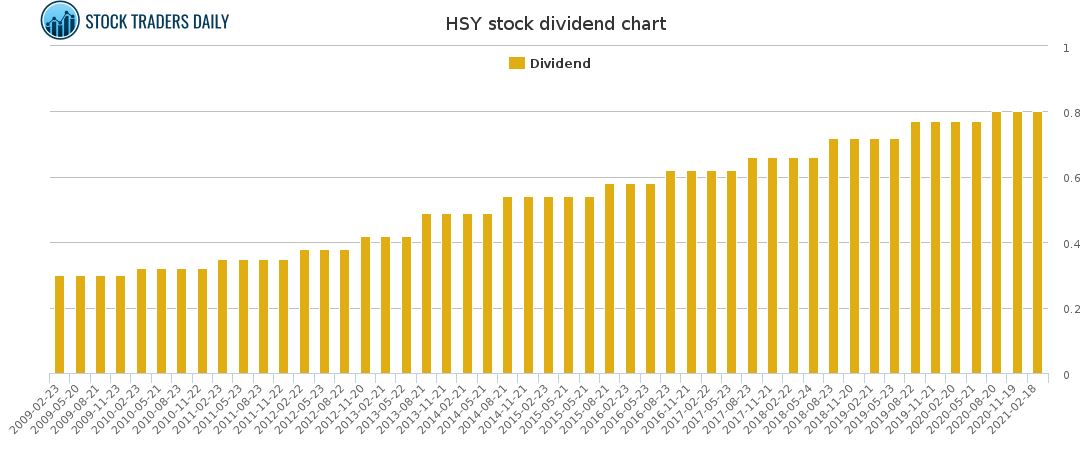Image resolution: width=1091 pixels, height=450 pixels.
Task: Click the dividend bar for 2021-02-18
Action: coord(1037,243)
